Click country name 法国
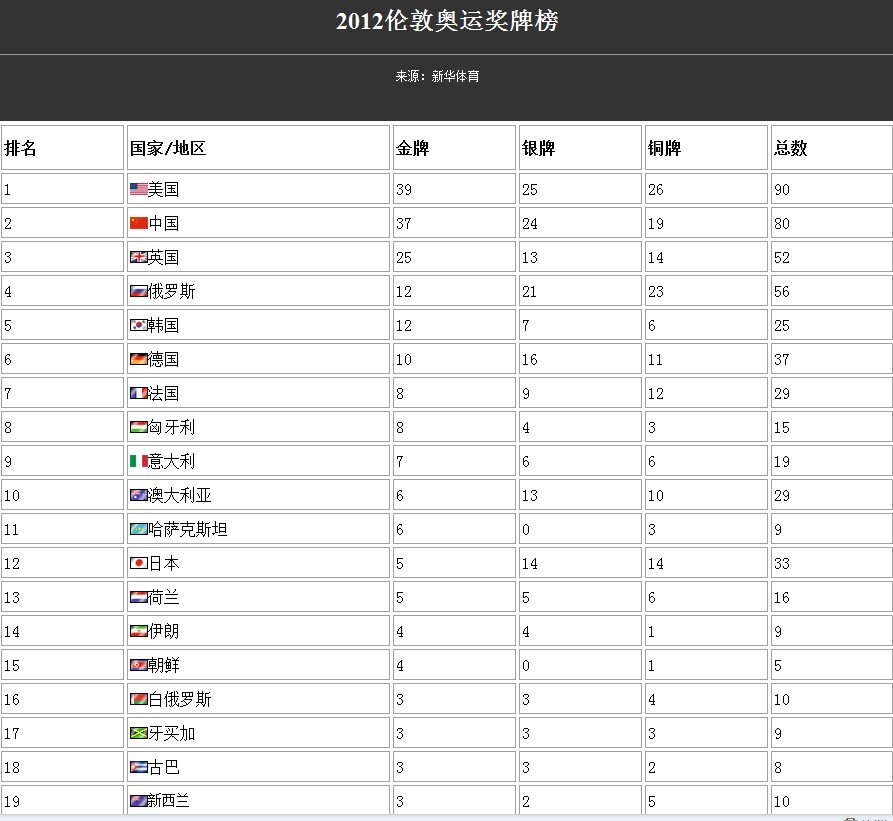The width and height of the screenshot is (893, 821). 163,393
